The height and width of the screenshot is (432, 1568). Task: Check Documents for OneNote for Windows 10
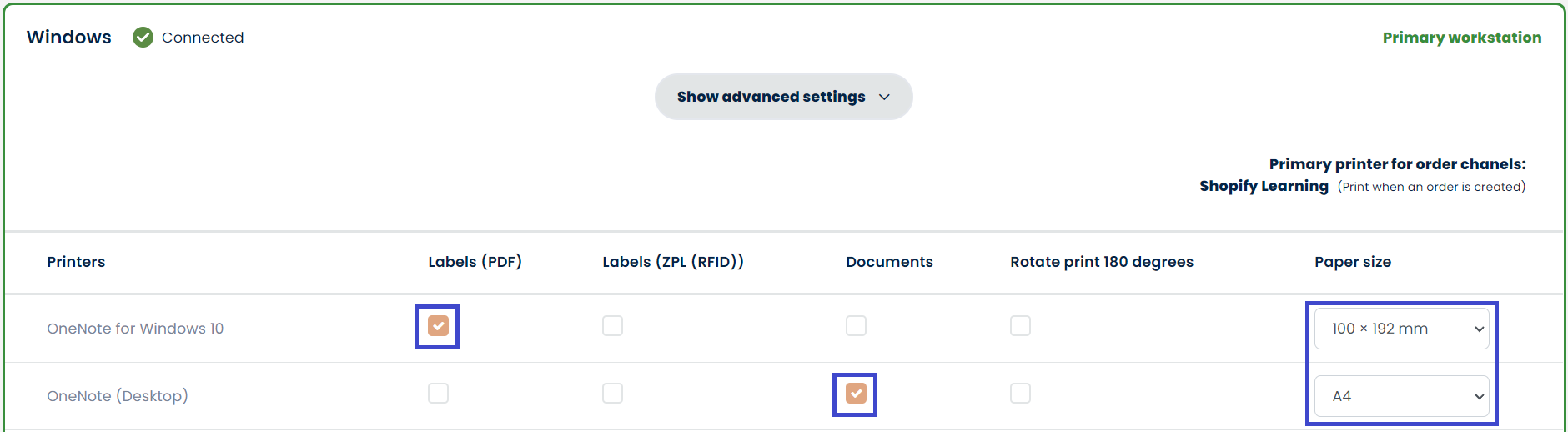point(856,326)
